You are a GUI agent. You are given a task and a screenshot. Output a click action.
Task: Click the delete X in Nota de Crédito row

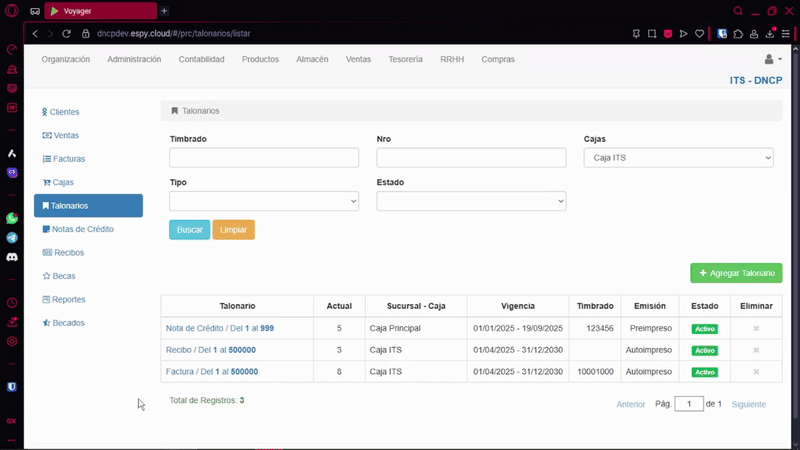tap(756, 328)
